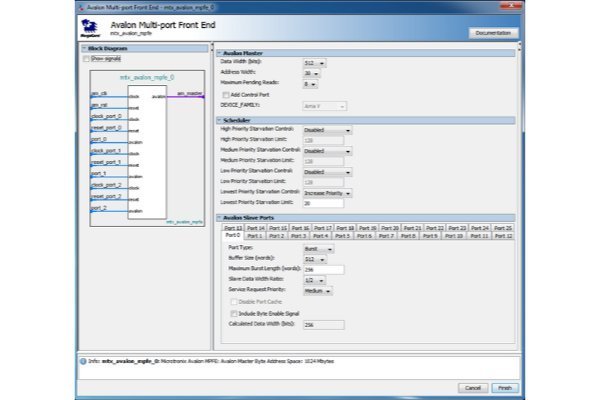This screenshot has height=400, width=600.
Task: Check the Add Control Port option
Action: [x=224, y=93]
